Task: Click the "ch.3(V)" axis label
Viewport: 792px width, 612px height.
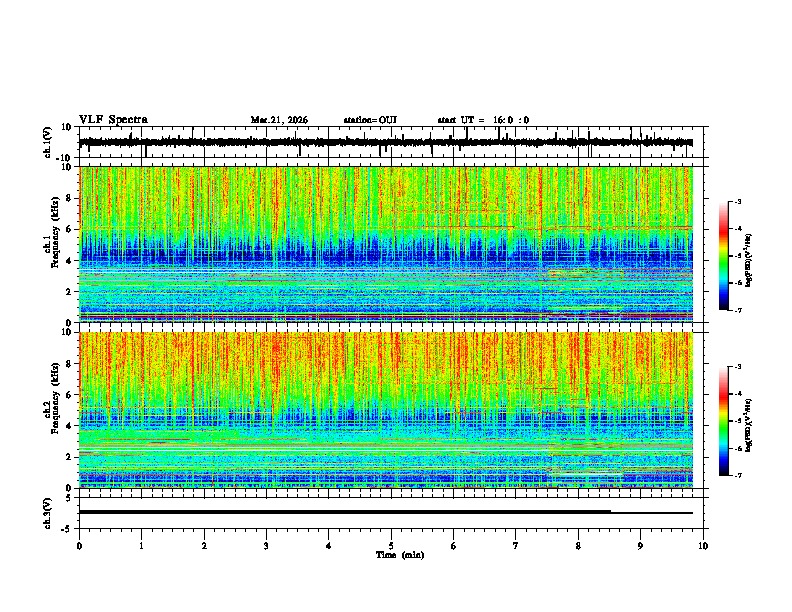Action: (48, 513)
